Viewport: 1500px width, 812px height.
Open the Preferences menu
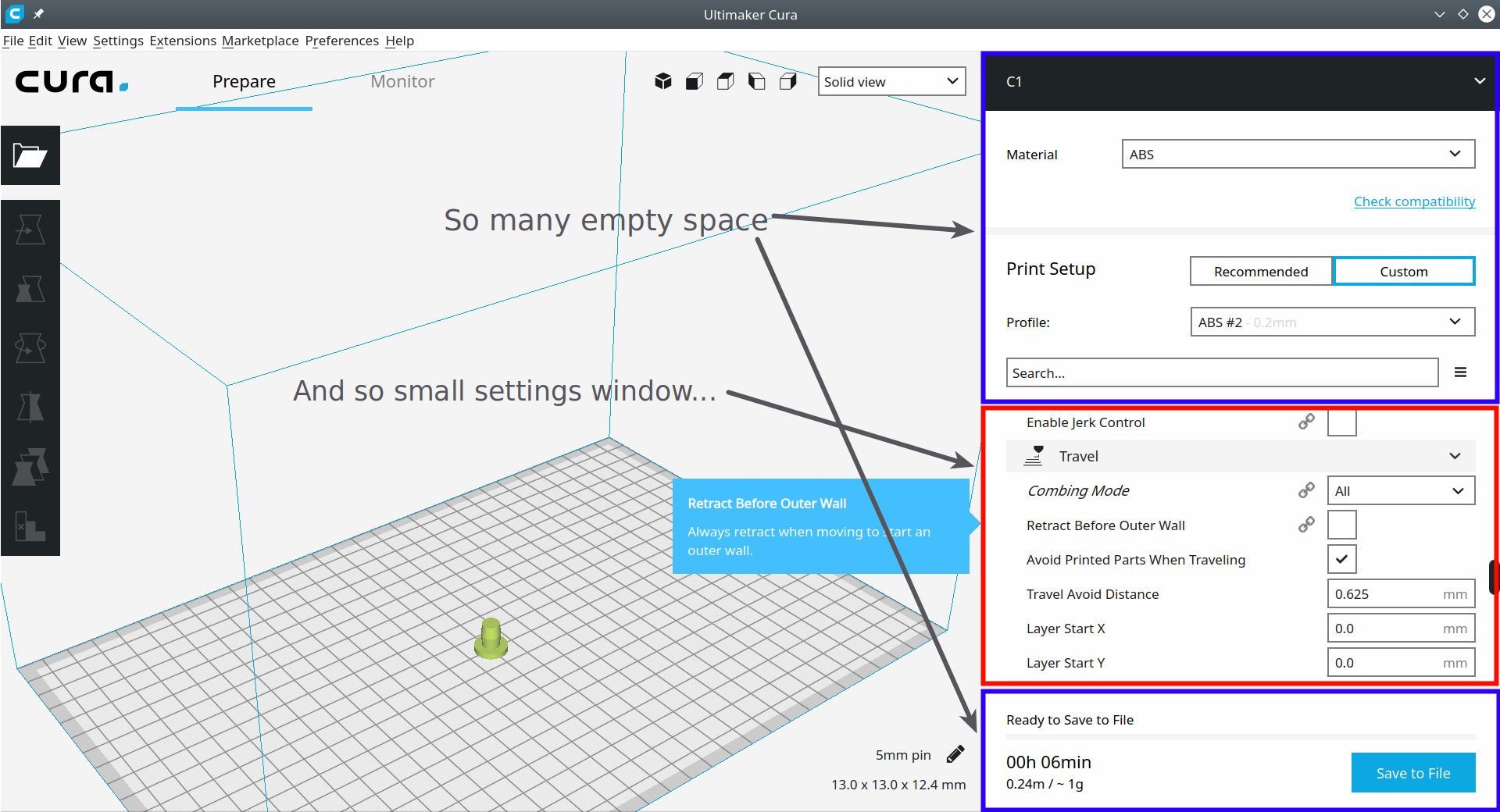coord(341,41)
